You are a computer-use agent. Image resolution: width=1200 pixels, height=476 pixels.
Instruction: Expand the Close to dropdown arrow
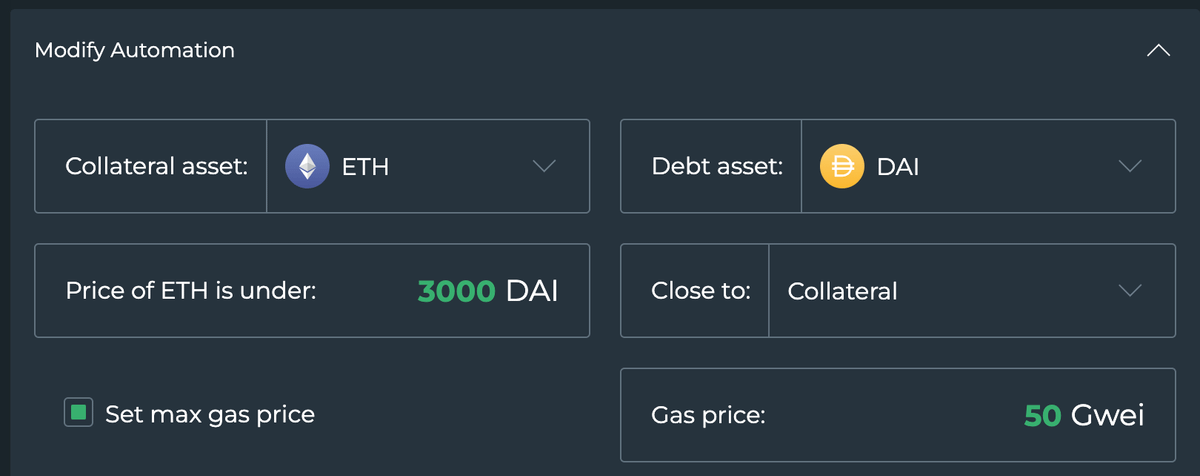pyautogui.click(x=1130, y=291)
